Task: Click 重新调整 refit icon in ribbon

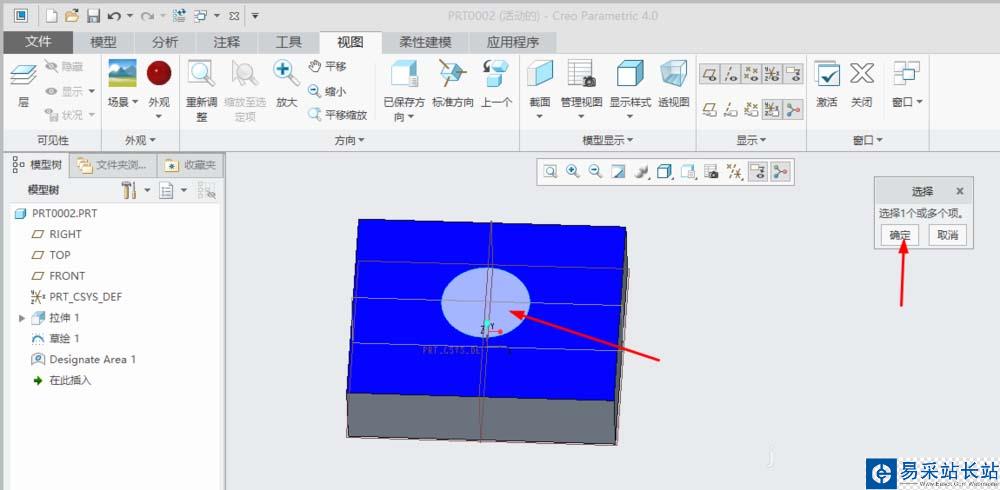Action: point(202,74)
